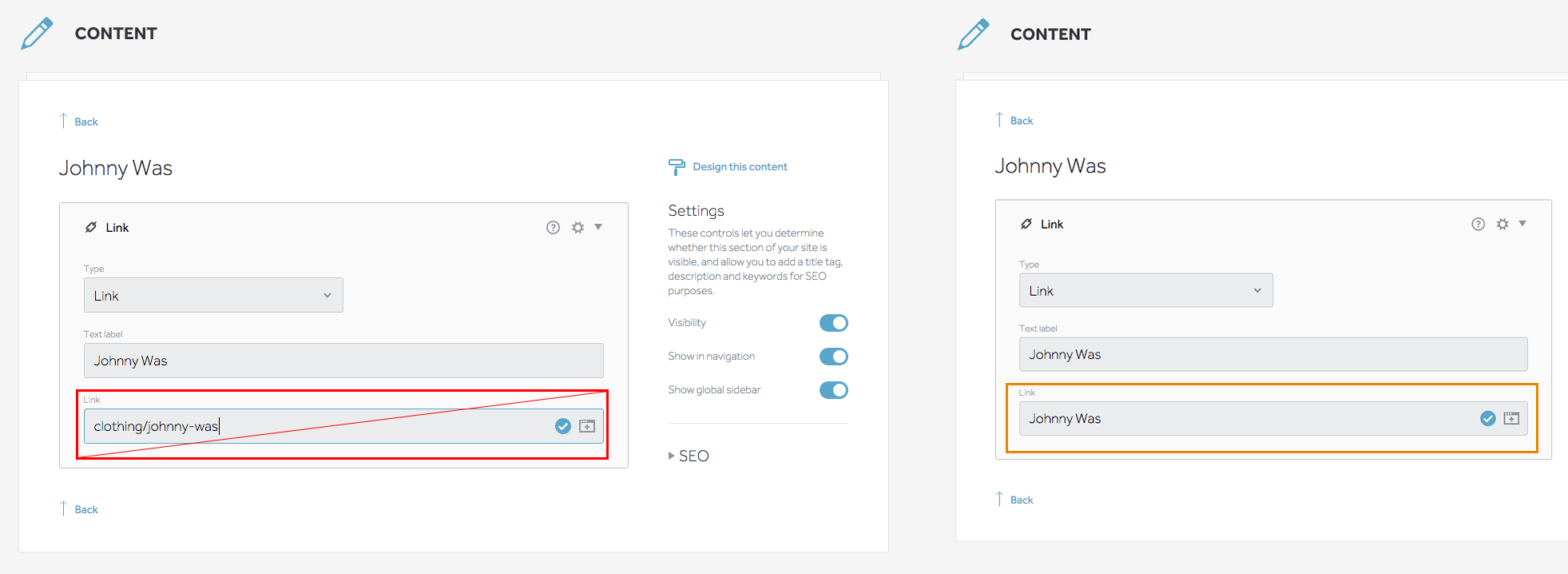The width and height of the screenshot is (1568, 574).
Task: Click the Johnny Was page title in right panel
Action: pos(1050,166)
